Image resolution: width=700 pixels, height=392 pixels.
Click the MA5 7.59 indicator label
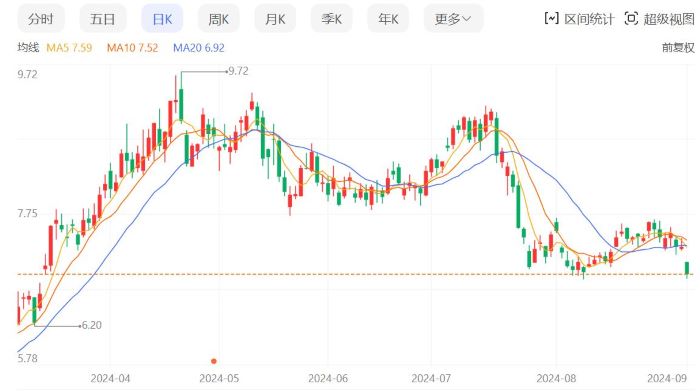tap(69, 48)
